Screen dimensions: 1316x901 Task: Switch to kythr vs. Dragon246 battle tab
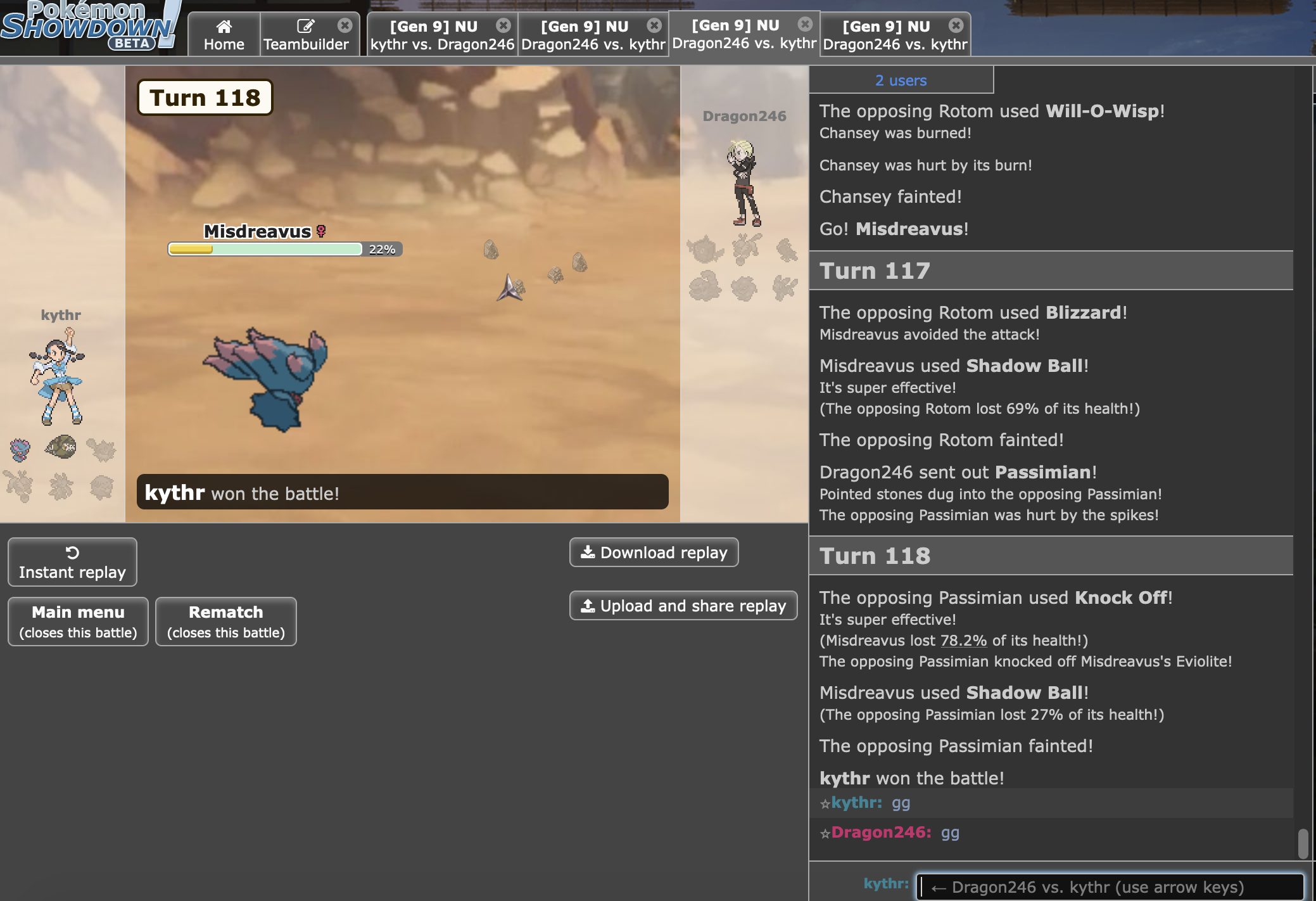coord(442,35)
